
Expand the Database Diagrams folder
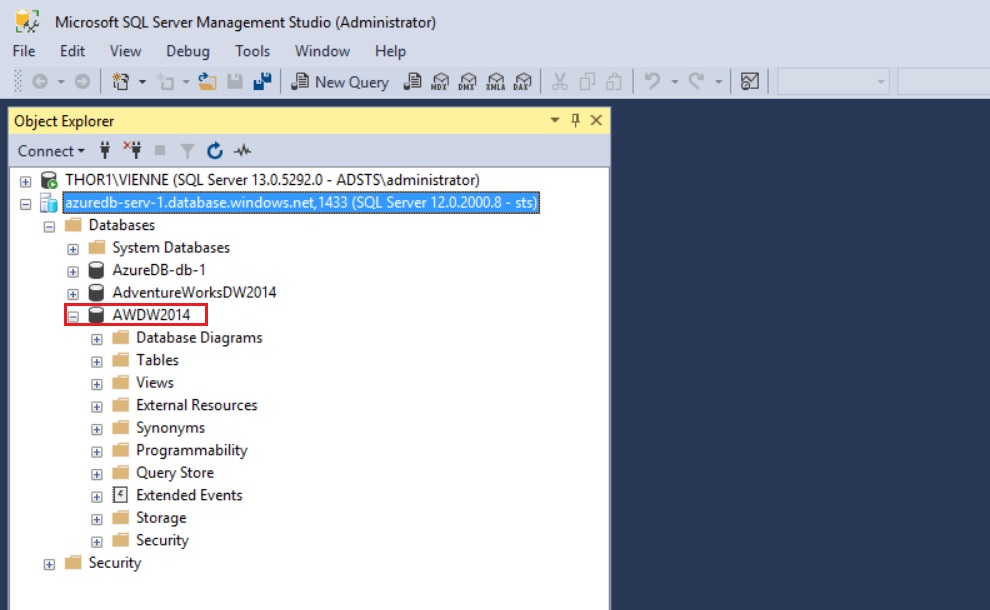point(97,340)
